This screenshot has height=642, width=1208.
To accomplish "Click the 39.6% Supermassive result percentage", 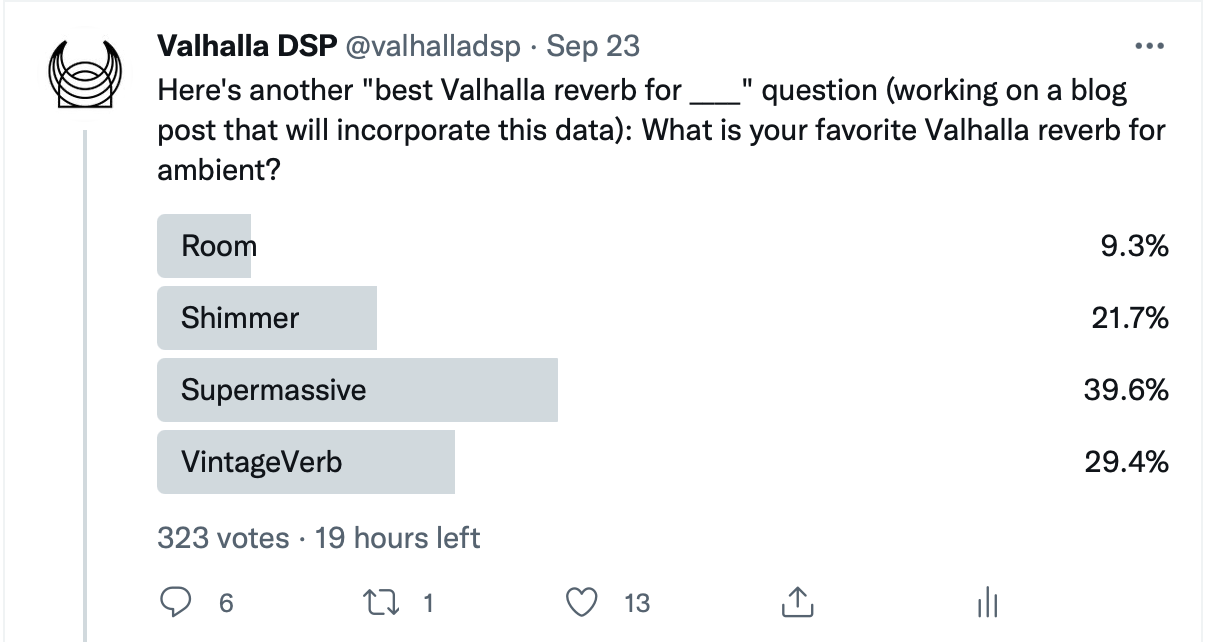I will tap(1126, 390).
